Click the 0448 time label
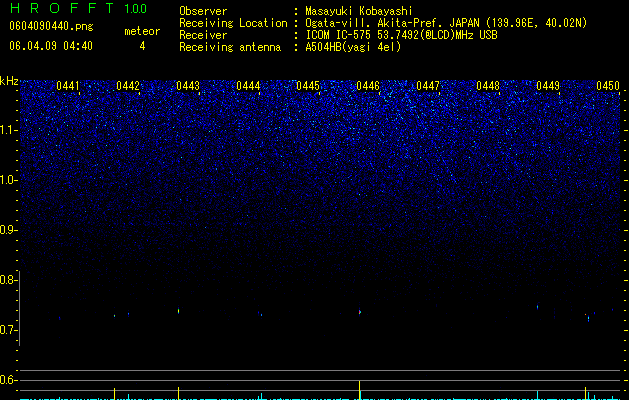Image resolution: width=629 pixels, height=400 pixels. pos(488,86)
